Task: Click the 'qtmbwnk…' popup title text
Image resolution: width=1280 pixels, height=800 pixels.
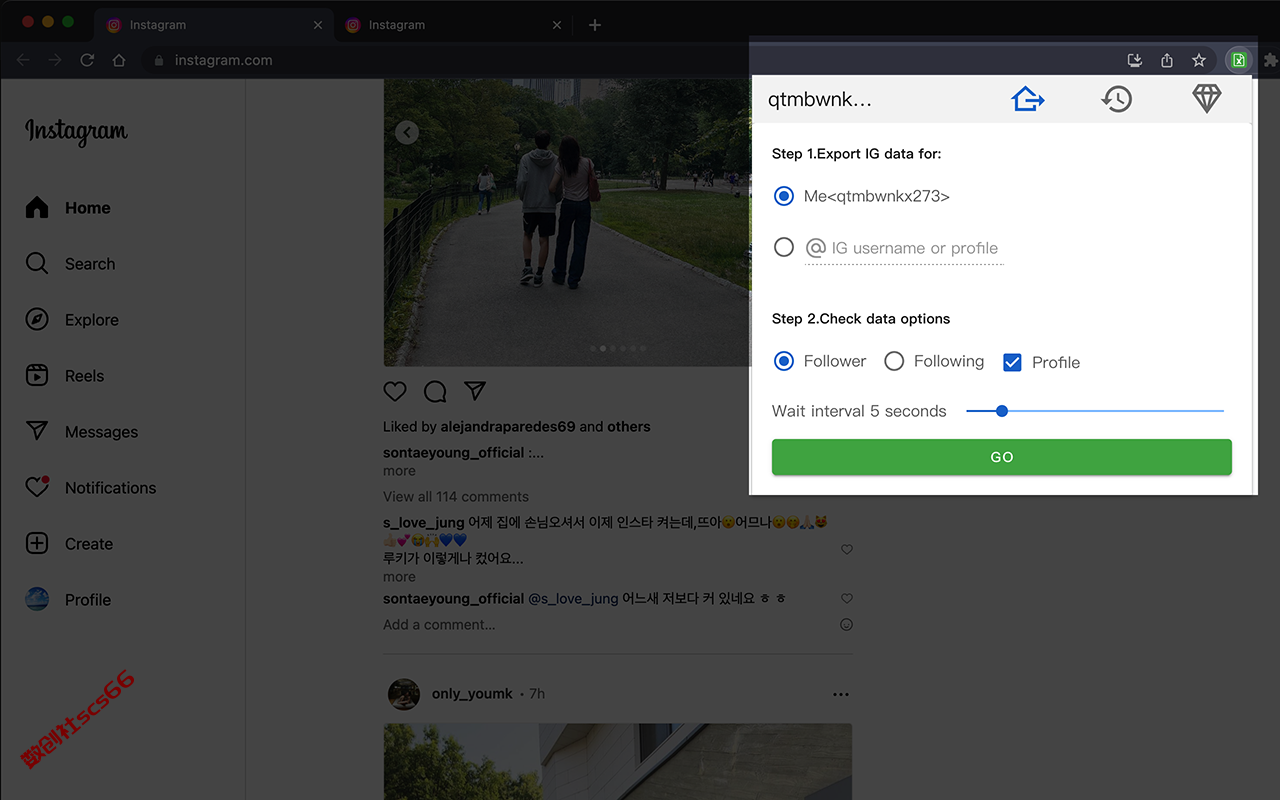Action: 820,100
